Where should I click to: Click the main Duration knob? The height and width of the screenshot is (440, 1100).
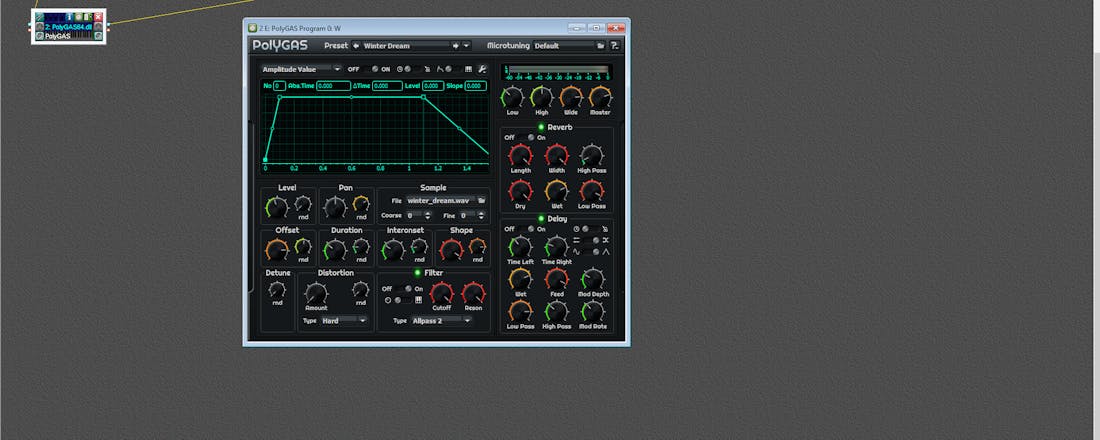point(335,249)
